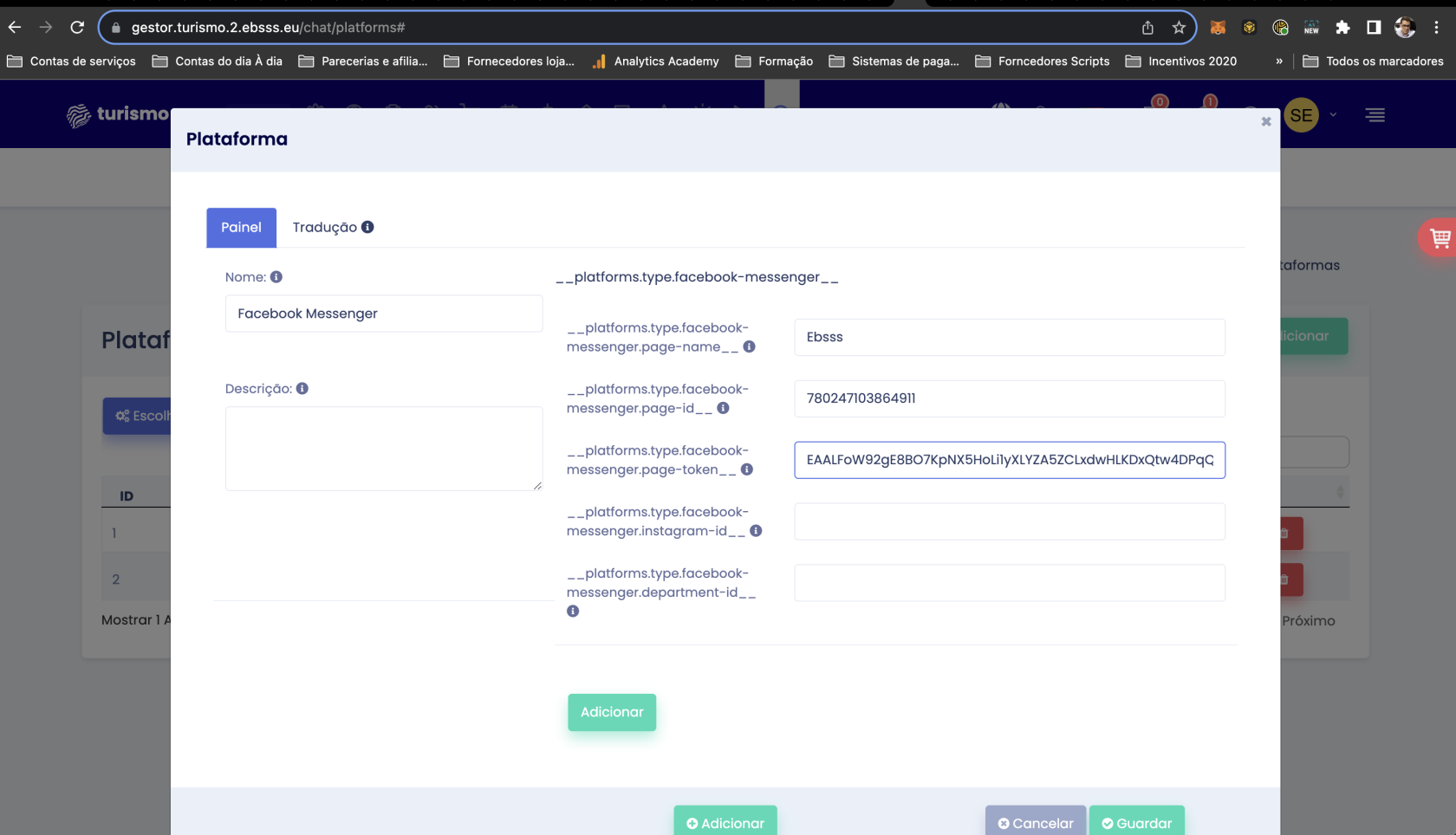Viewport: 1456px width, 835px height.
Task: Click the forward navigation arrow
Action: 46,28
